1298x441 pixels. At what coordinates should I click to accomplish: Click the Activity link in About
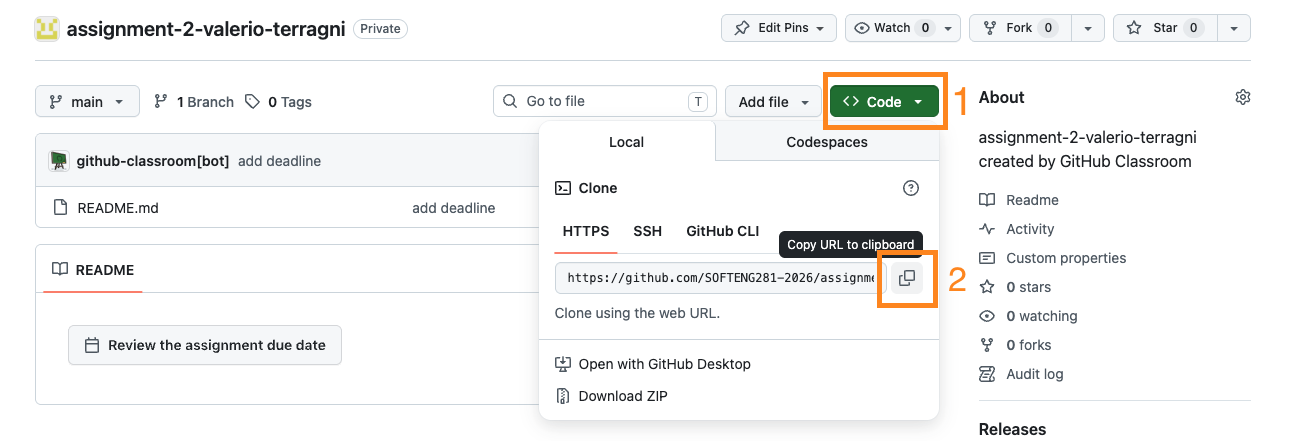(x=1018, y=229)
